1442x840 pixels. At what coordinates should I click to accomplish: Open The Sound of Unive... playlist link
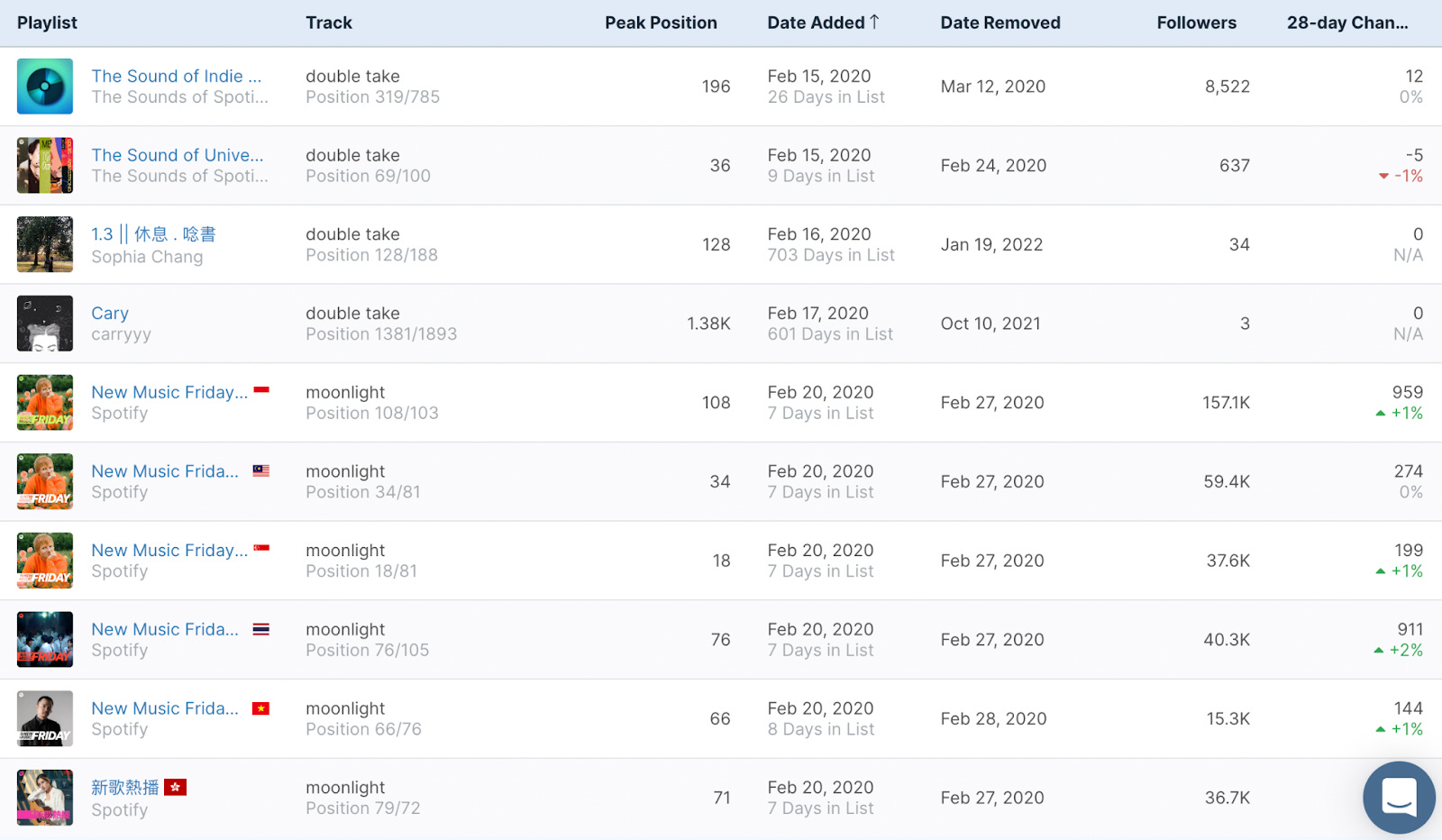(x=178, y=155)
